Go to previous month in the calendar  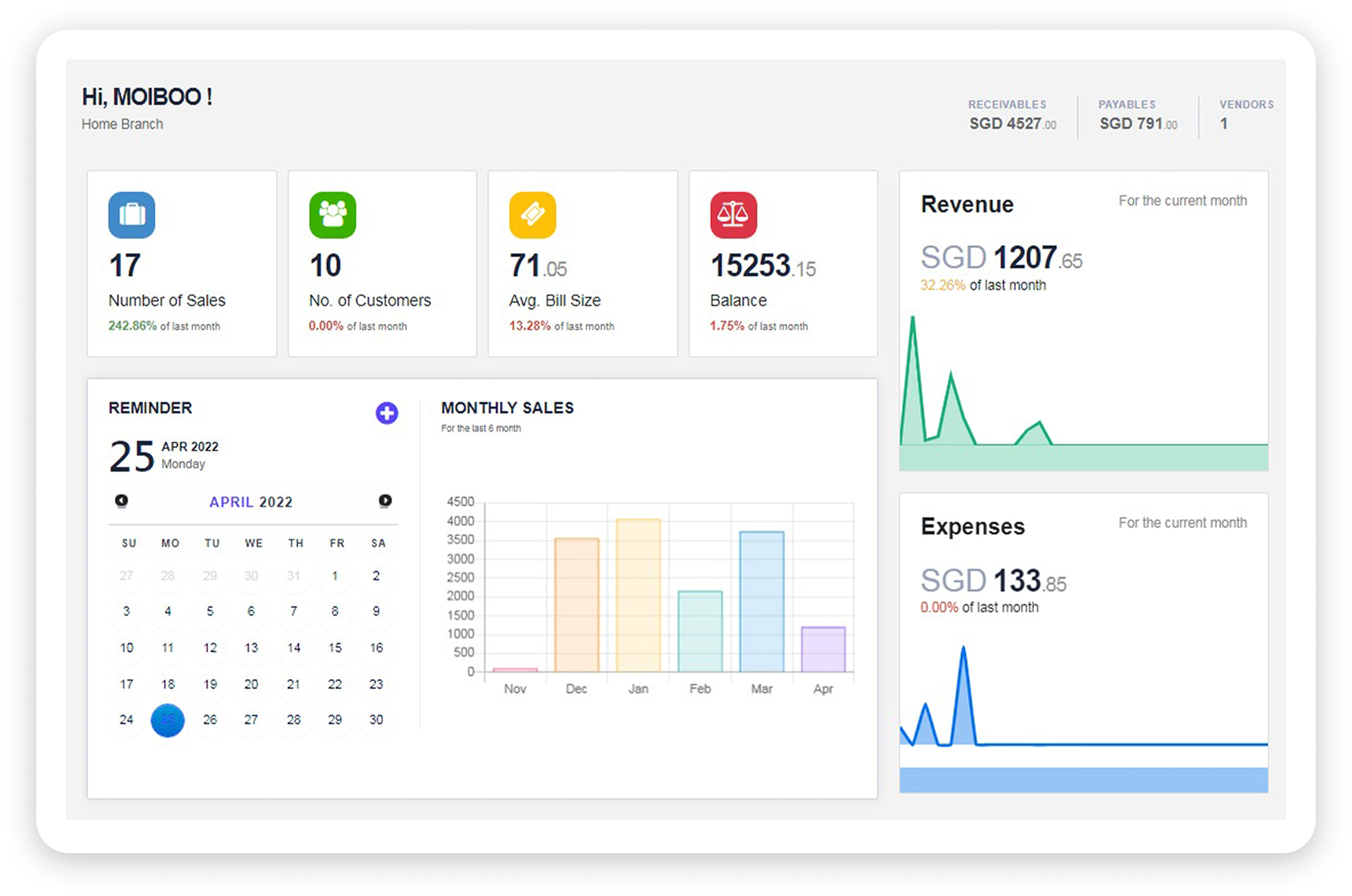121,501
